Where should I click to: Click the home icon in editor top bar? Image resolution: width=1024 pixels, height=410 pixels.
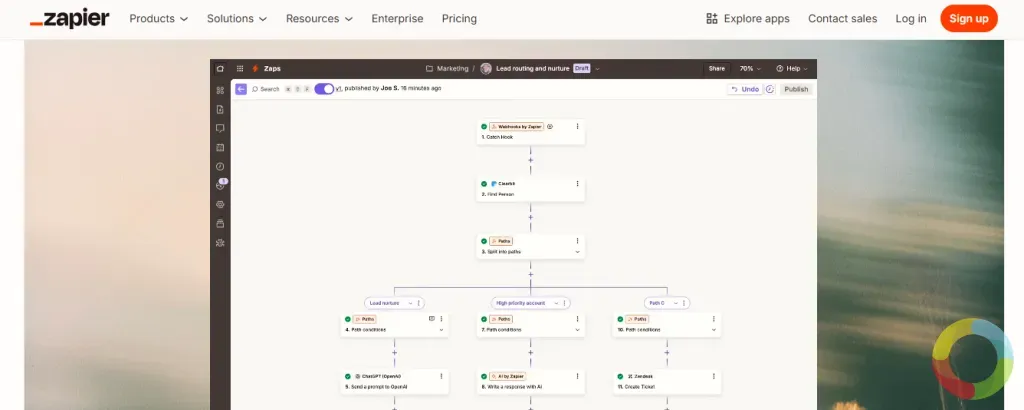click(x=220, y=69)
